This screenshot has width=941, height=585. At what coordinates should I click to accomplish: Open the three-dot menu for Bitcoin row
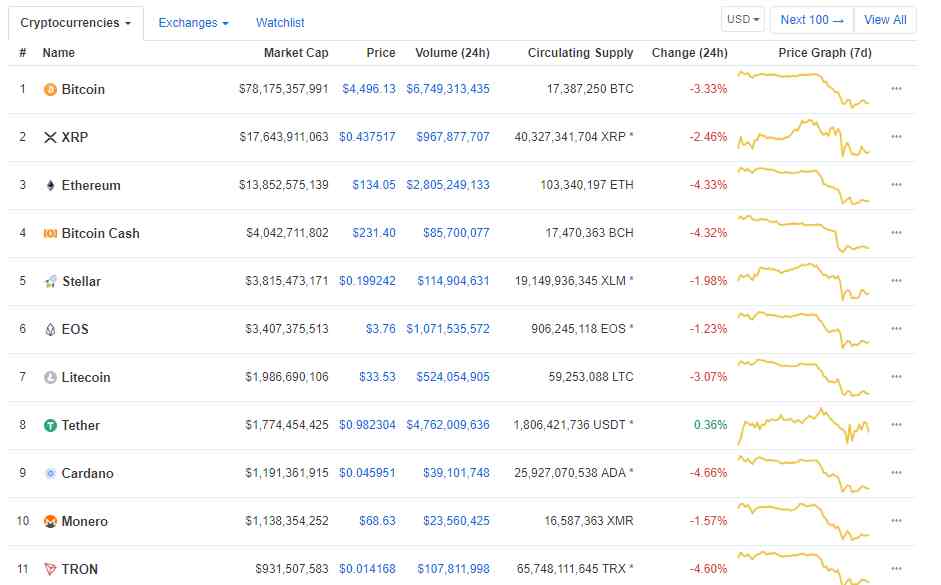pyautogui.click(x=896, y=89)
